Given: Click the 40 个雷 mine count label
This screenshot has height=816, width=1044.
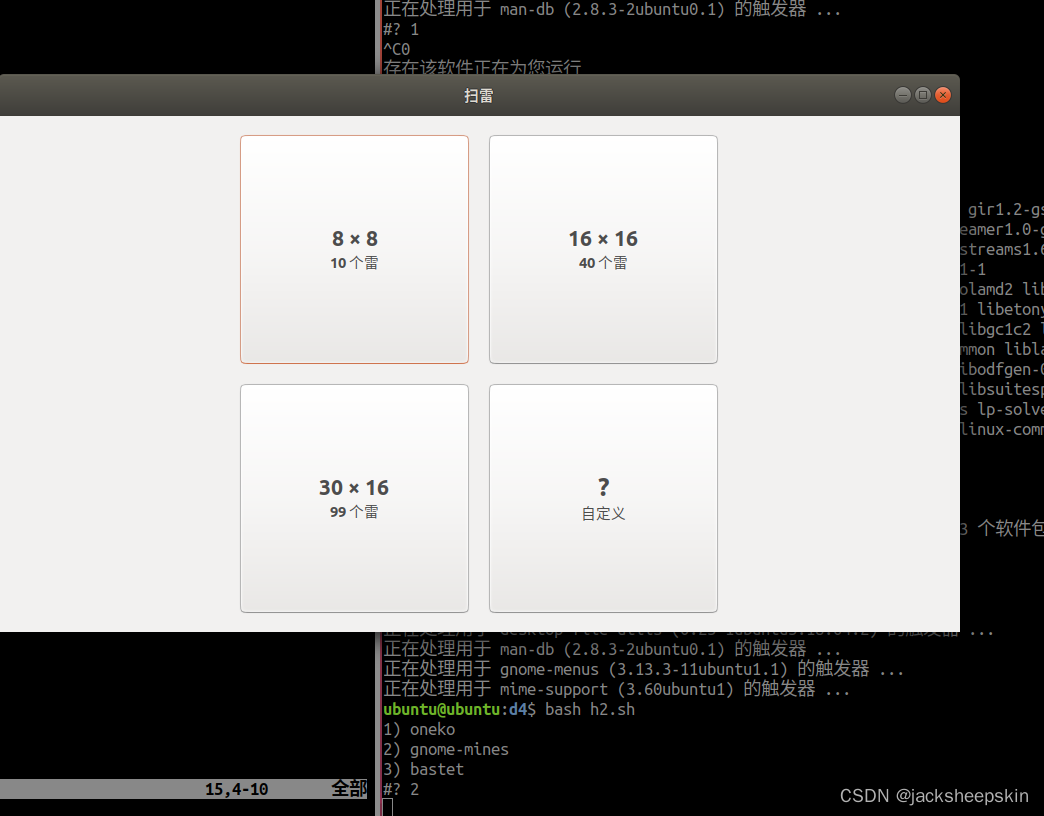Looking at the screenshot, I should (603, 262).
